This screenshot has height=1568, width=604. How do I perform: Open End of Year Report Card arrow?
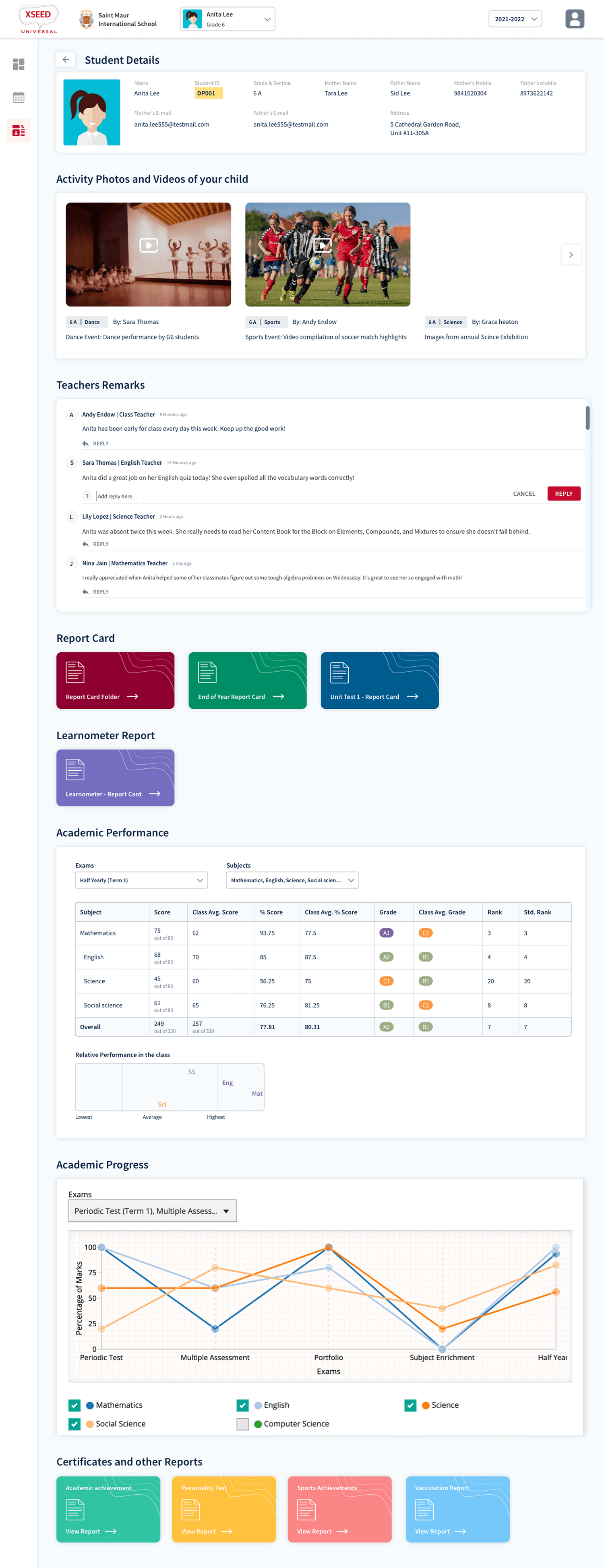(x=278, y=696)
